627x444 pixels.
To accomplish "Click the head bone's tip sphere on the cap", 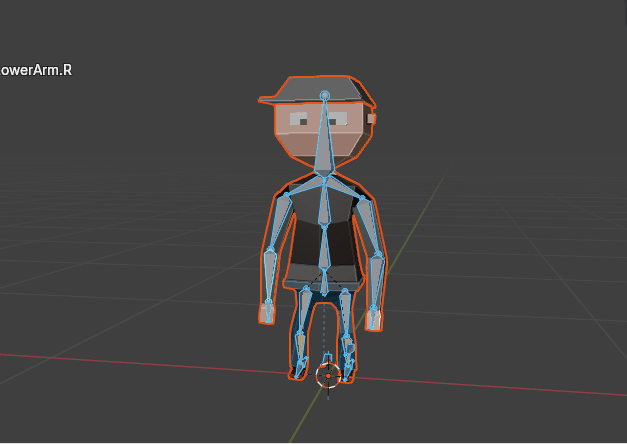I will coord(325,96).
